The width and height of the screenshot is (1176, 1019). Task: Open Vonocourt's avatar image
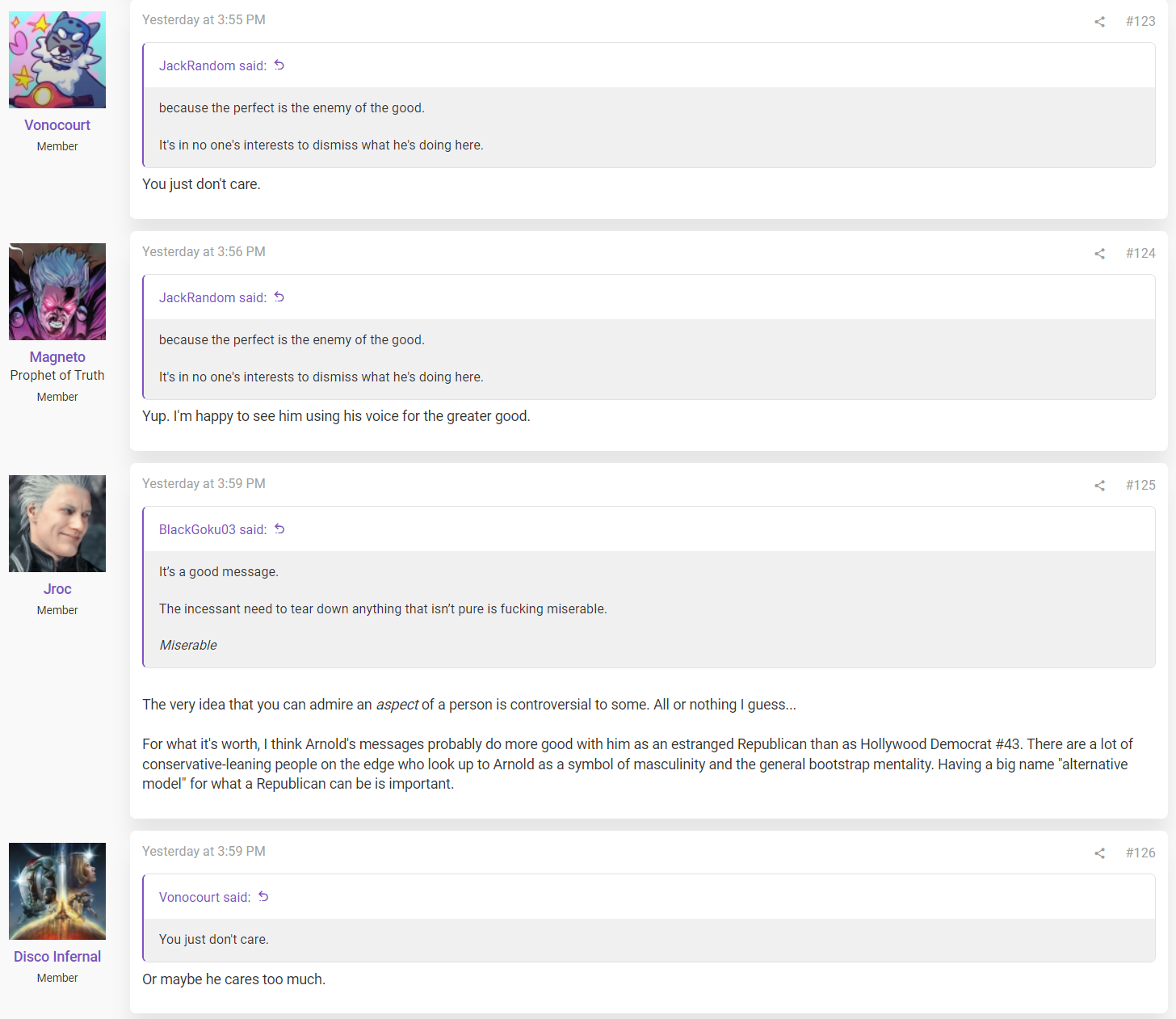[57, 60]
